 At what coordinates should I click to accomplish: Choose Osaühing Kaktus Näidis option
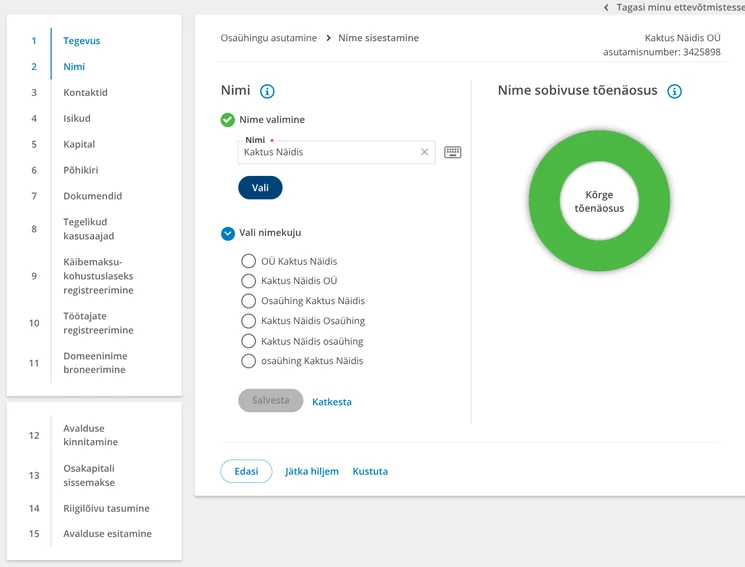point(248,301)
